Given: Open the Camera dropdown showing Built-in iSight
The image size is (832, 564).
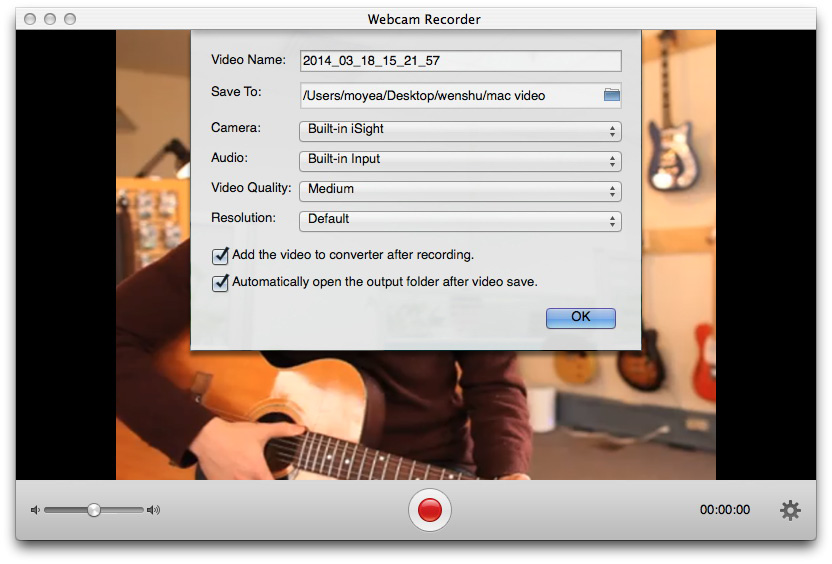Looking at the screenshot, I should 460,131.
